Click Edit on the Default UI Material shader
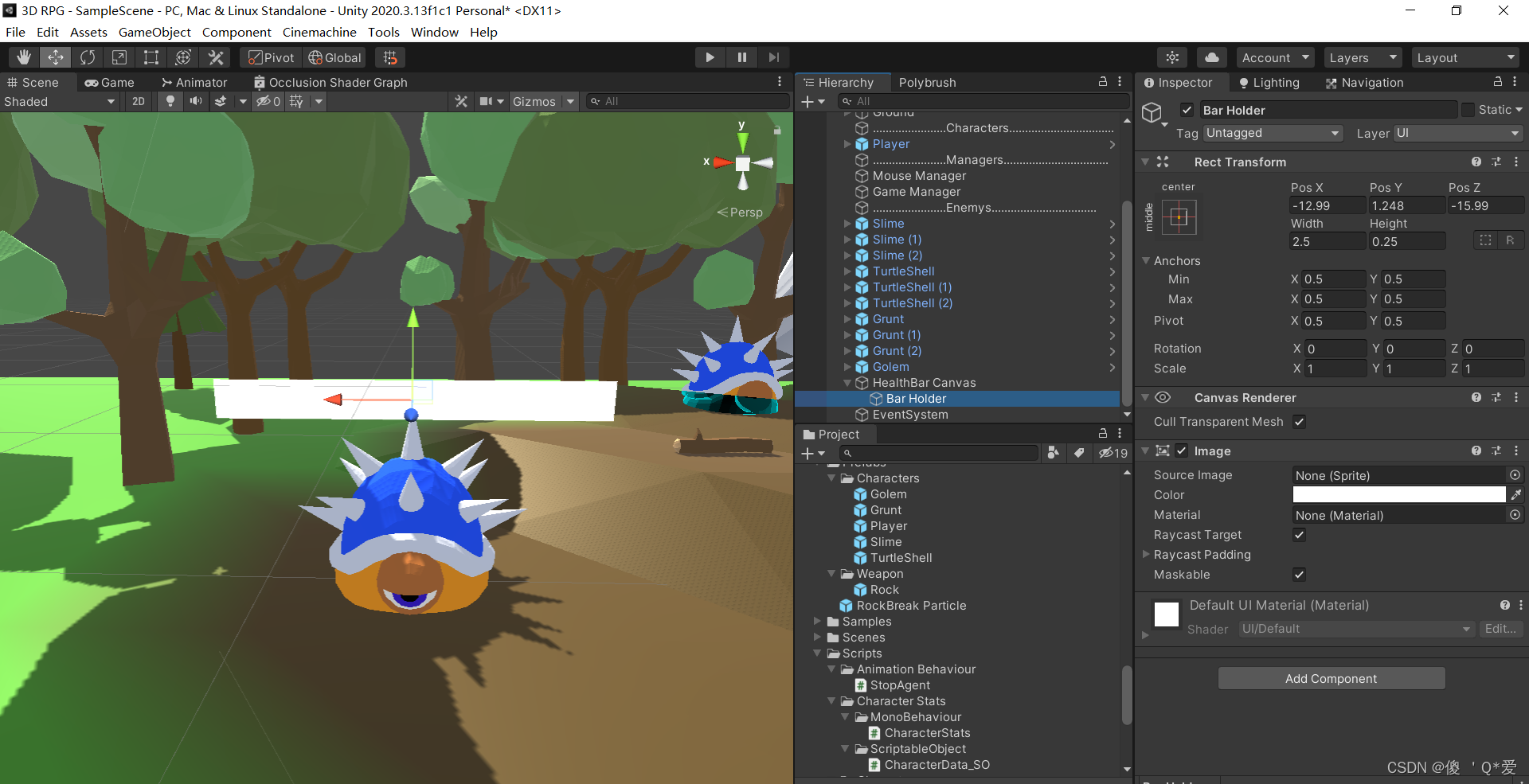The image size is (1529, 784). click(1500, 629)
